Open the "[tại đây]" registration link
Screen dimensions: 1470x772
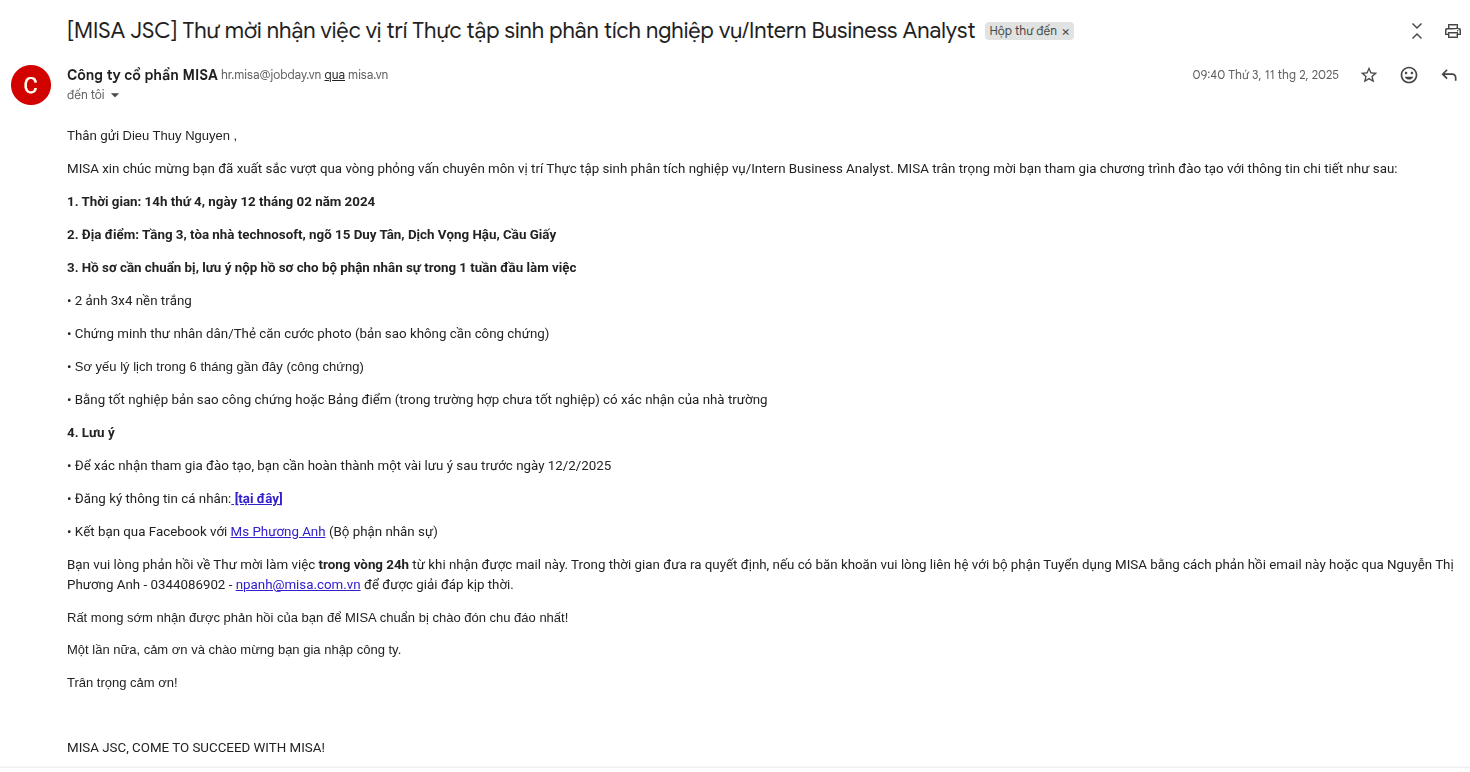[258, 498]
